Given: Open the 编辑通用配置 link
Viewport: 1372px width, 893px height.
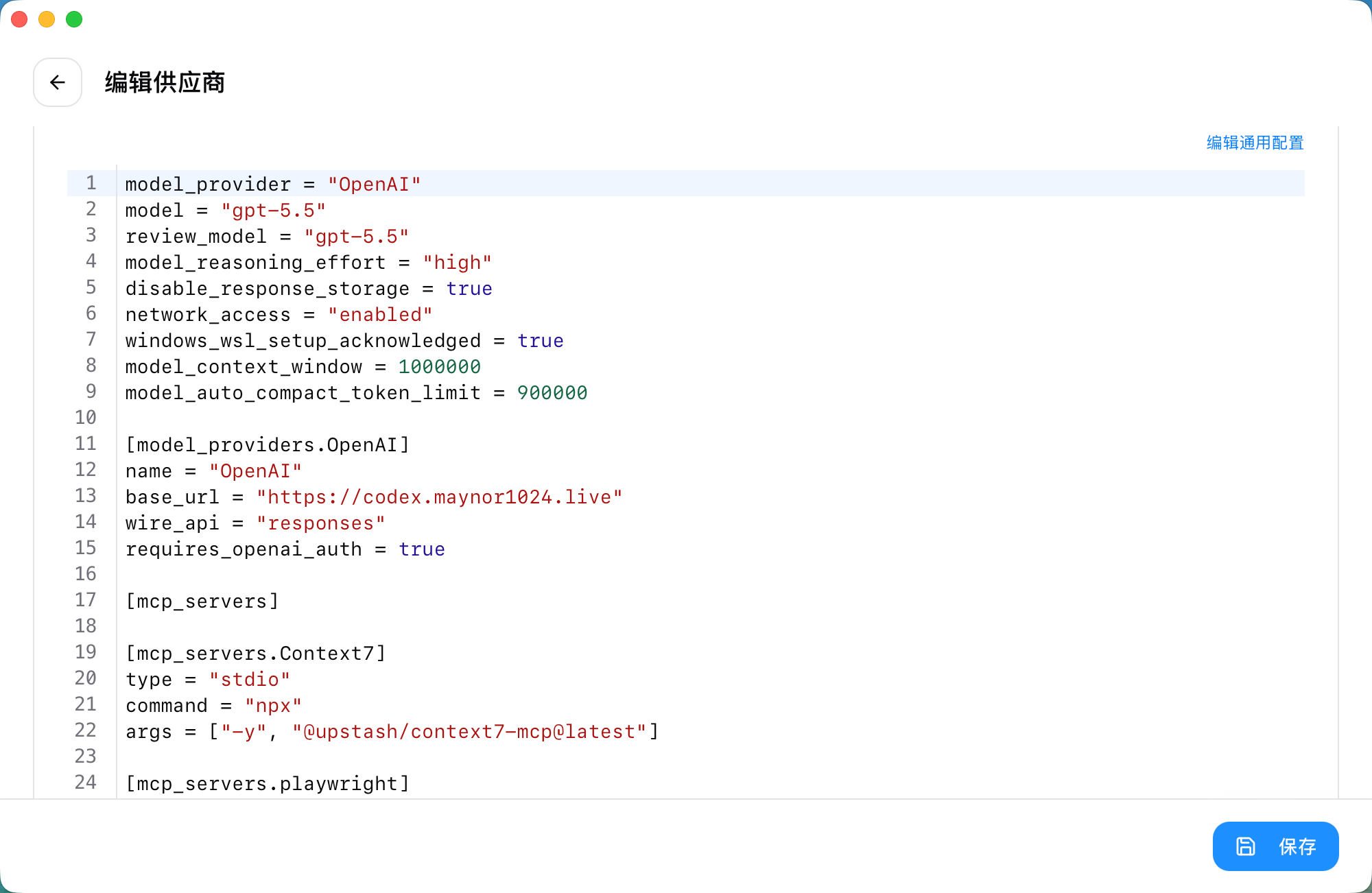Looking at the screenshot, I should [1255, 143].
